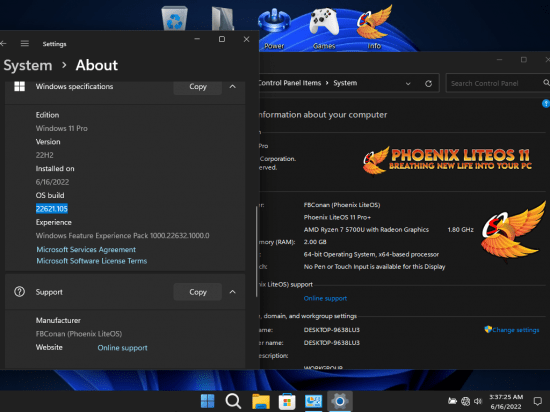Open the taskbar volume speaker icon

478,401
